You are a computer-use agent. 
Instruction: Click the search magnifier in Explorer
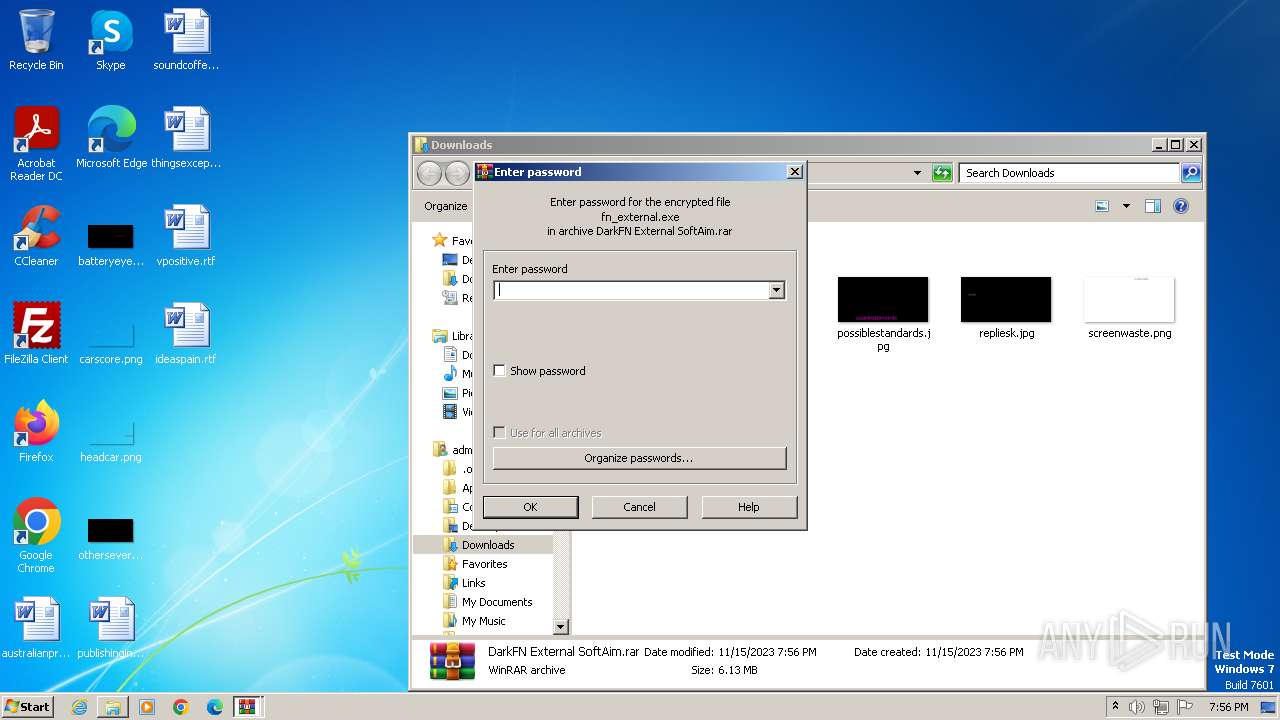pyautogui.click(x=1190, y=173)
